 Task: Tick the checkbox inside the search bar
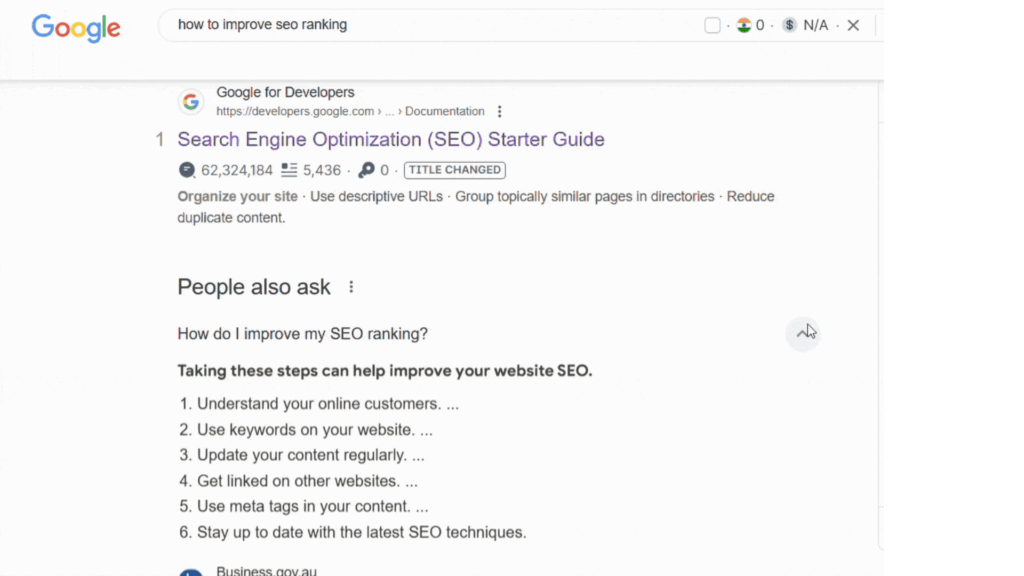pos(712,25)
